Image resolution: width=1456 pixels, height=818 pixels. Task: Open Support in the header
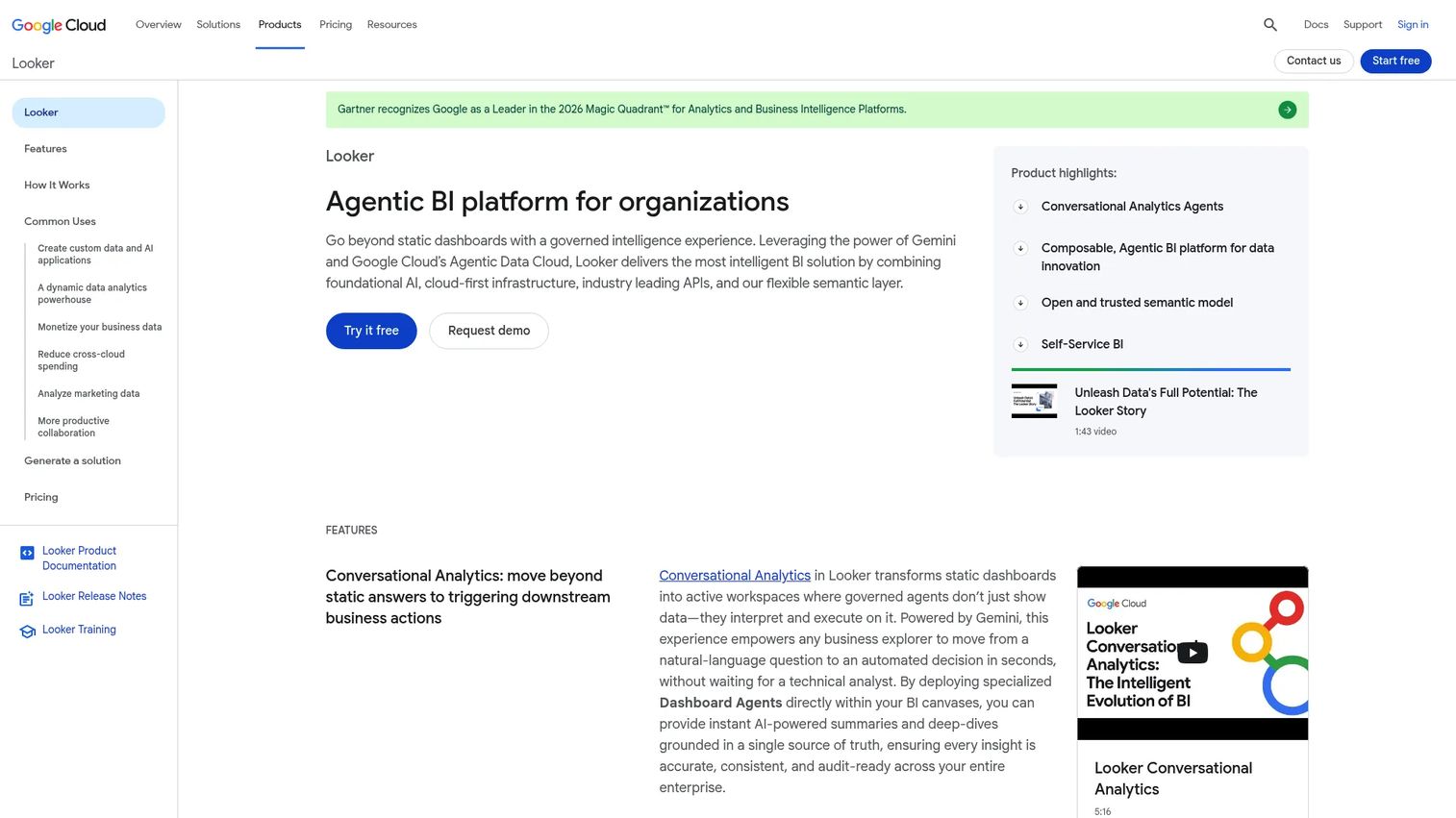coord(1363,25)
